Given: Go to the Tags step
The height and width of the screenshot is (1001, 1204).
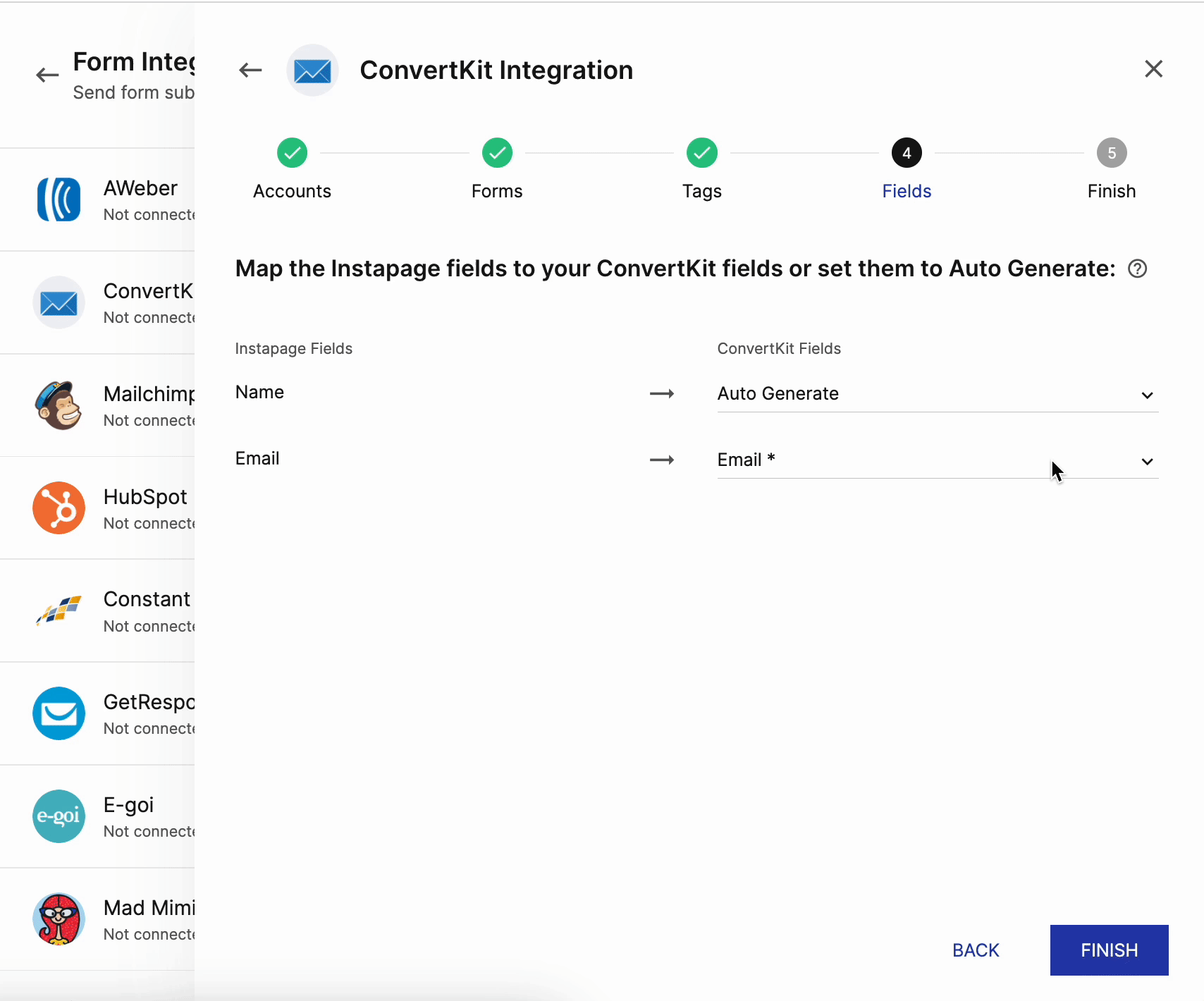Looking at the screenshot, I should [701, 153].
